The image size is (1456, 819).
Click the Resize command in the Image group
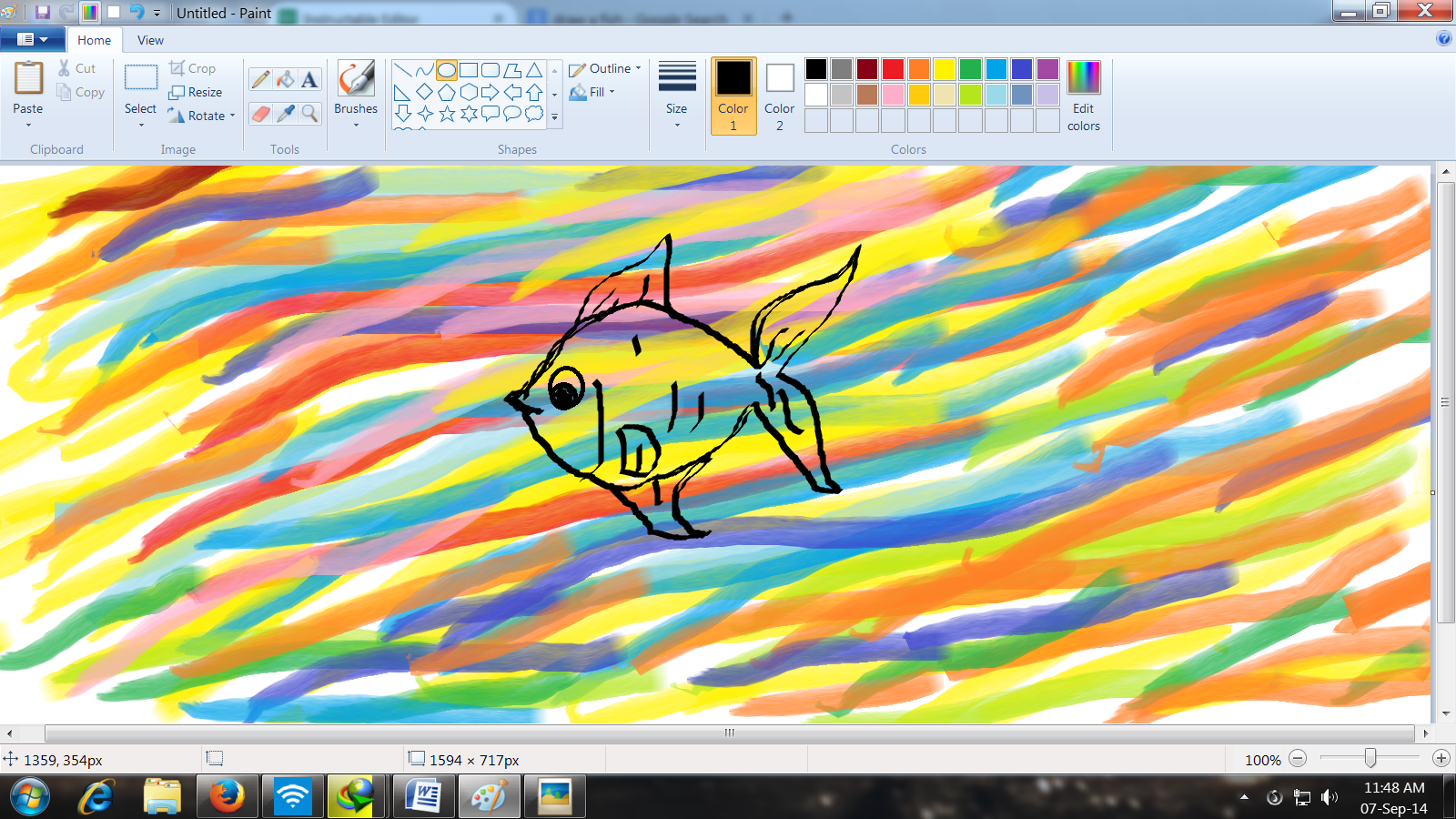(196, 92)
